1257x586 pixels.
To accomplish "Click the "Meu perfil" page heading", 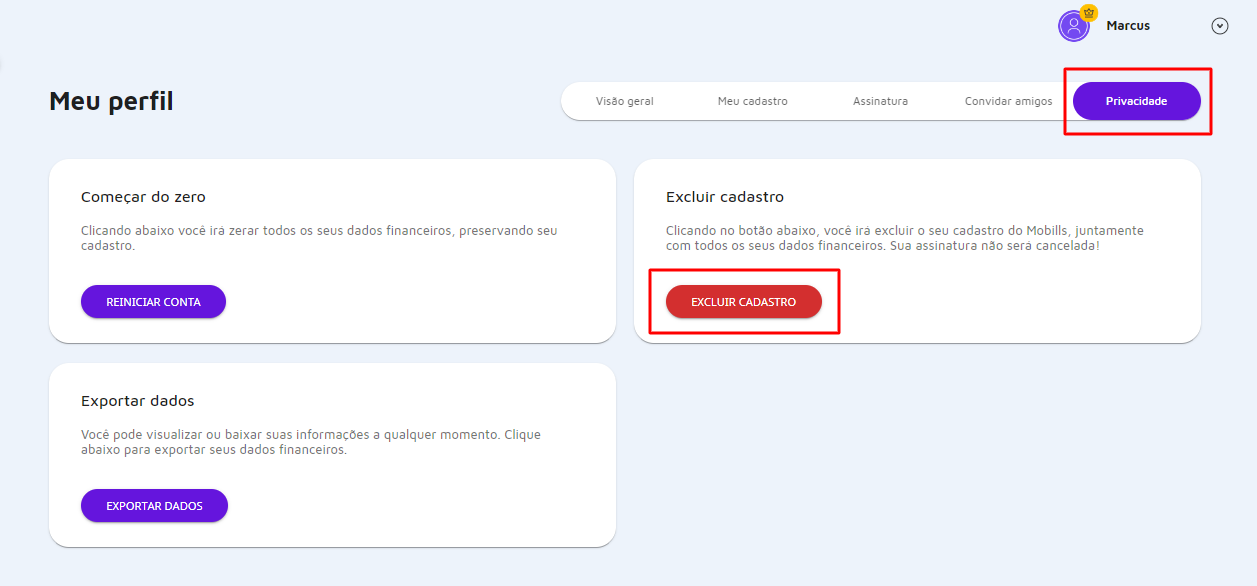I will point(110,100).
